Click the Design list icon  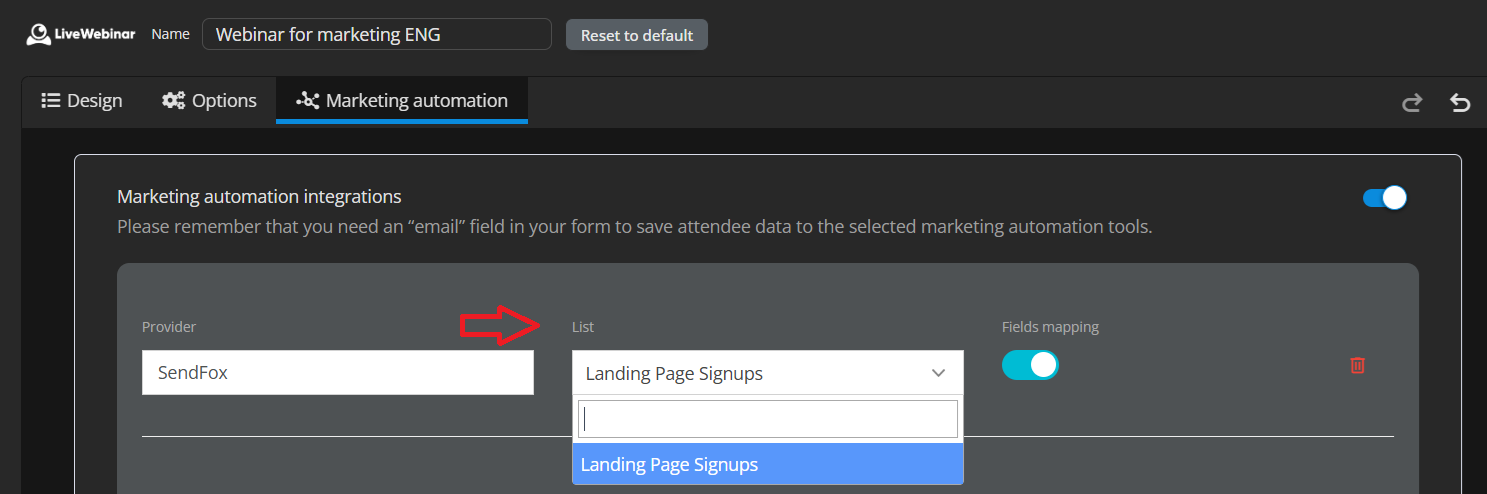pyautogui.click(x=51, y=100)
